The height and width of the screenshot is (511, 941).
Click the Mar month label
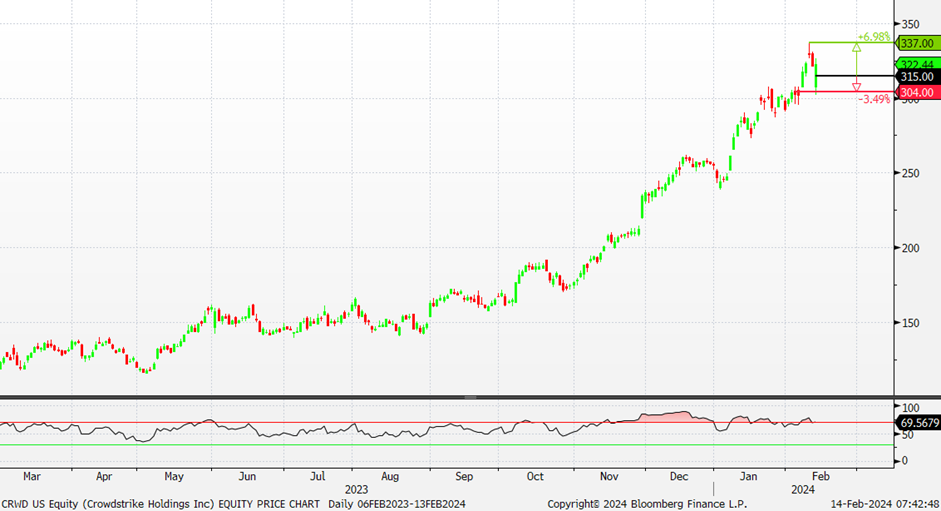pos(32,477)
